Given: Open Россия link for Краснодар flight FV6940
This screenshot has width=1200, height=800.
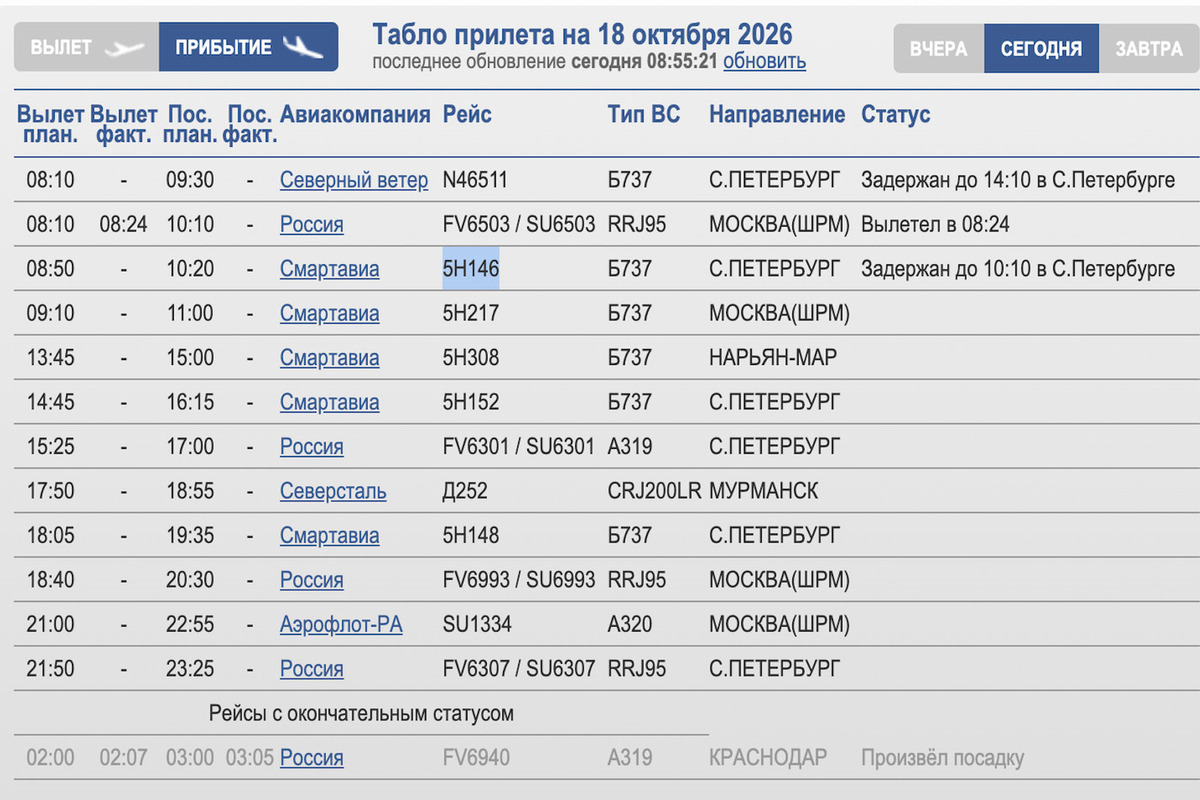Looking at the screenshot, I should [312, 758].
